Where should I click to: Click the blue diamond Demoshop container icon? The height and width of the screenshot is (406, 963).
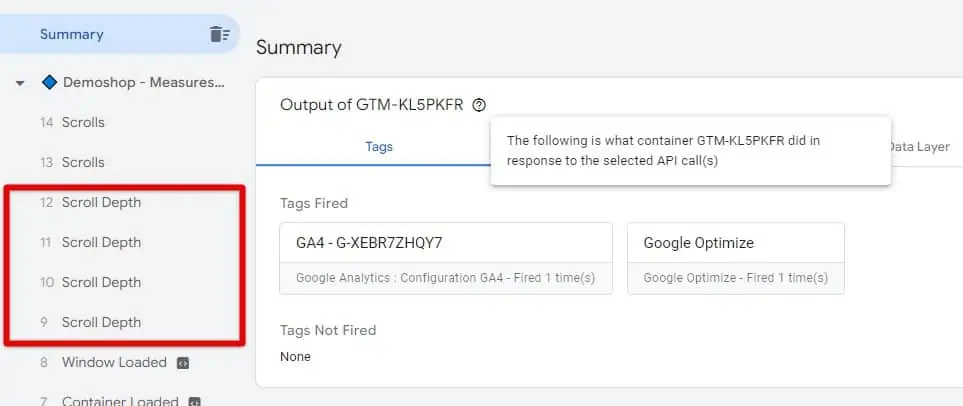[49, 82]
